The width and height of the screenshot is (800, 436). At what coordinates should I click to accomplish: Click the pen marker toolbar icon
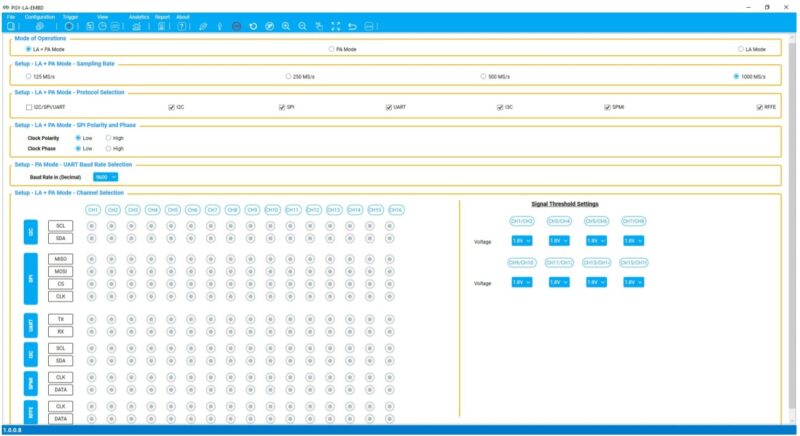click(203, 26)
